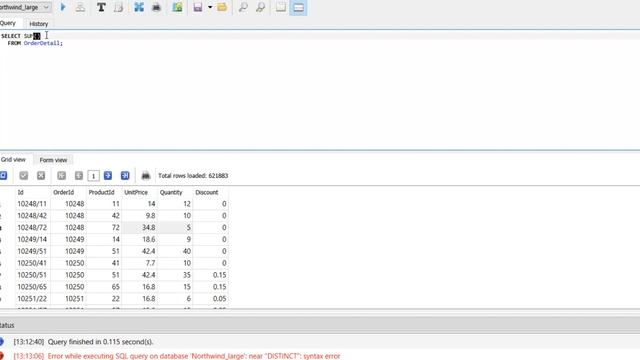This screenshot has width=640, height=360.
Task: Select the Grid view tab
Action: 13,160
